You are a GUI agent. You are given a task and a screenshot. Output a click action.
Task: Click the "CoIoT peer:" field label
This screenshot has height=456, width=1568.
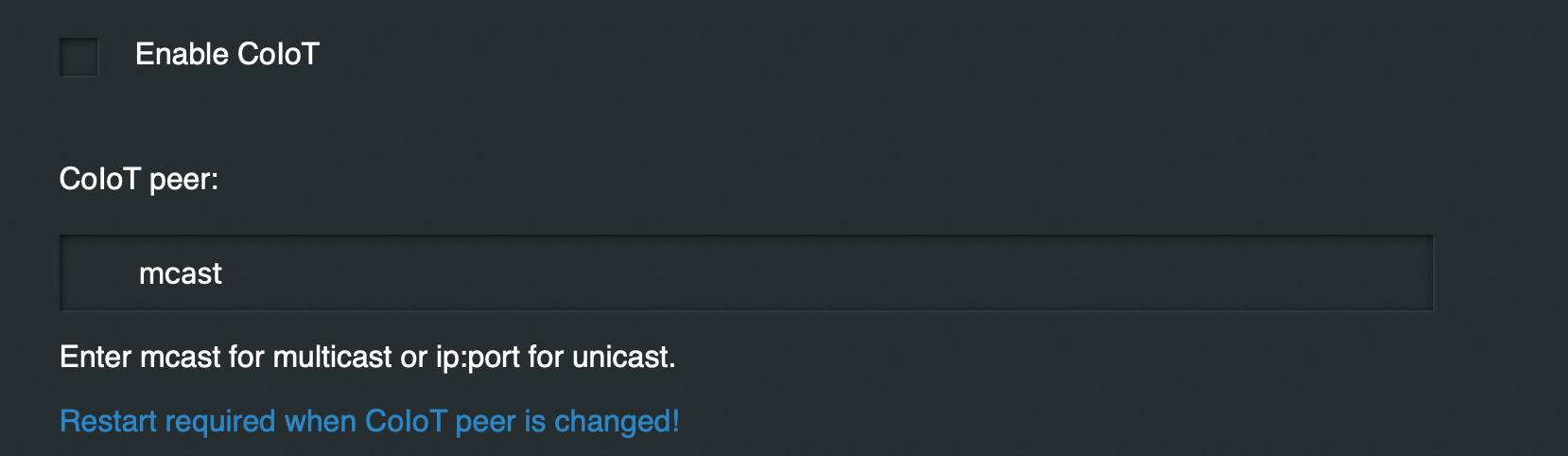click(x=138, y=179)
